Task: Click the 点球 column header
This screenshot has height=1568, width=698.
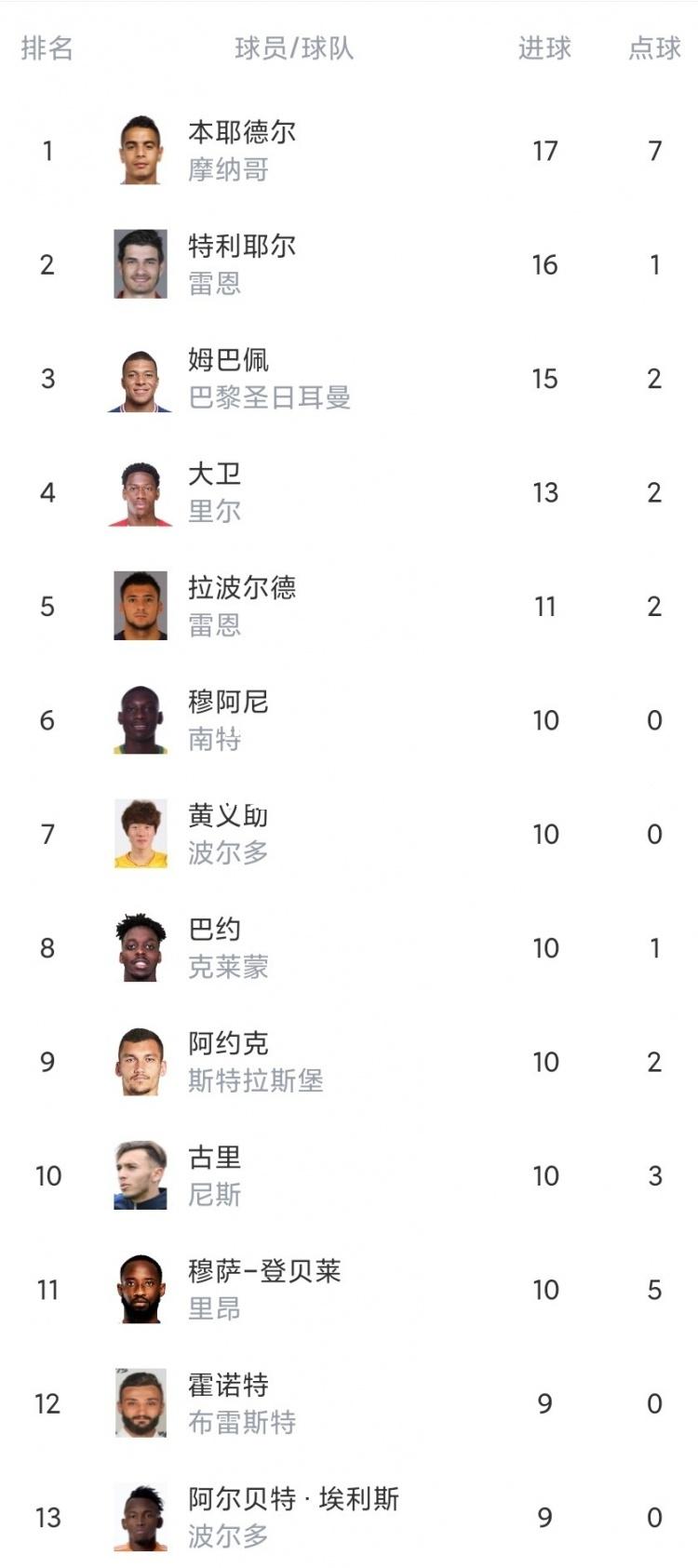Action: 654,48
